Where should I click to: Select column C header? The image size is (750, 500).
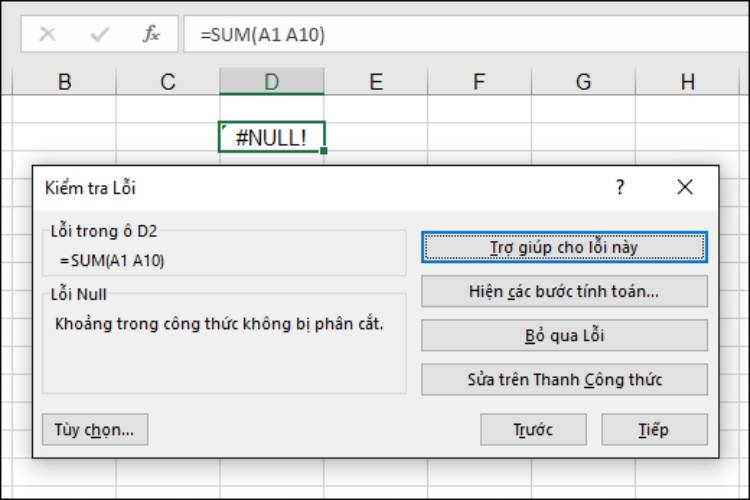(168, 82)
